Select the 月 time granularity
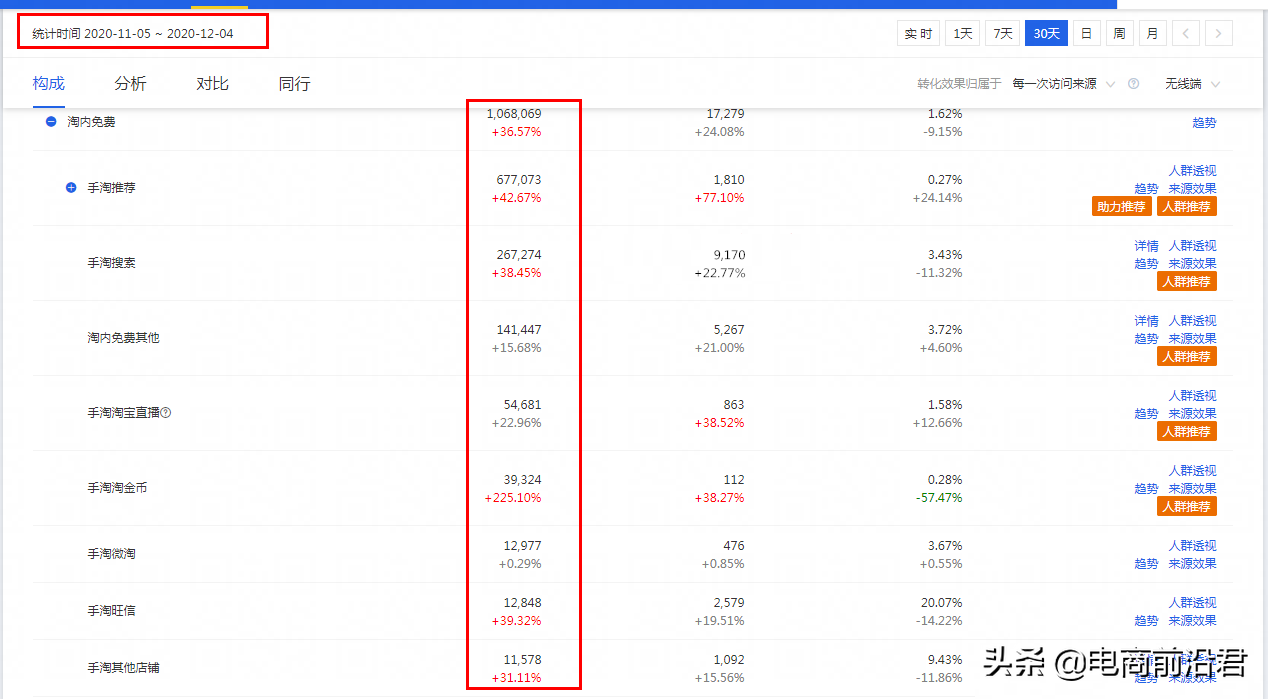1268x699 pixels. pyautogui.click(x=1153, y=33)
